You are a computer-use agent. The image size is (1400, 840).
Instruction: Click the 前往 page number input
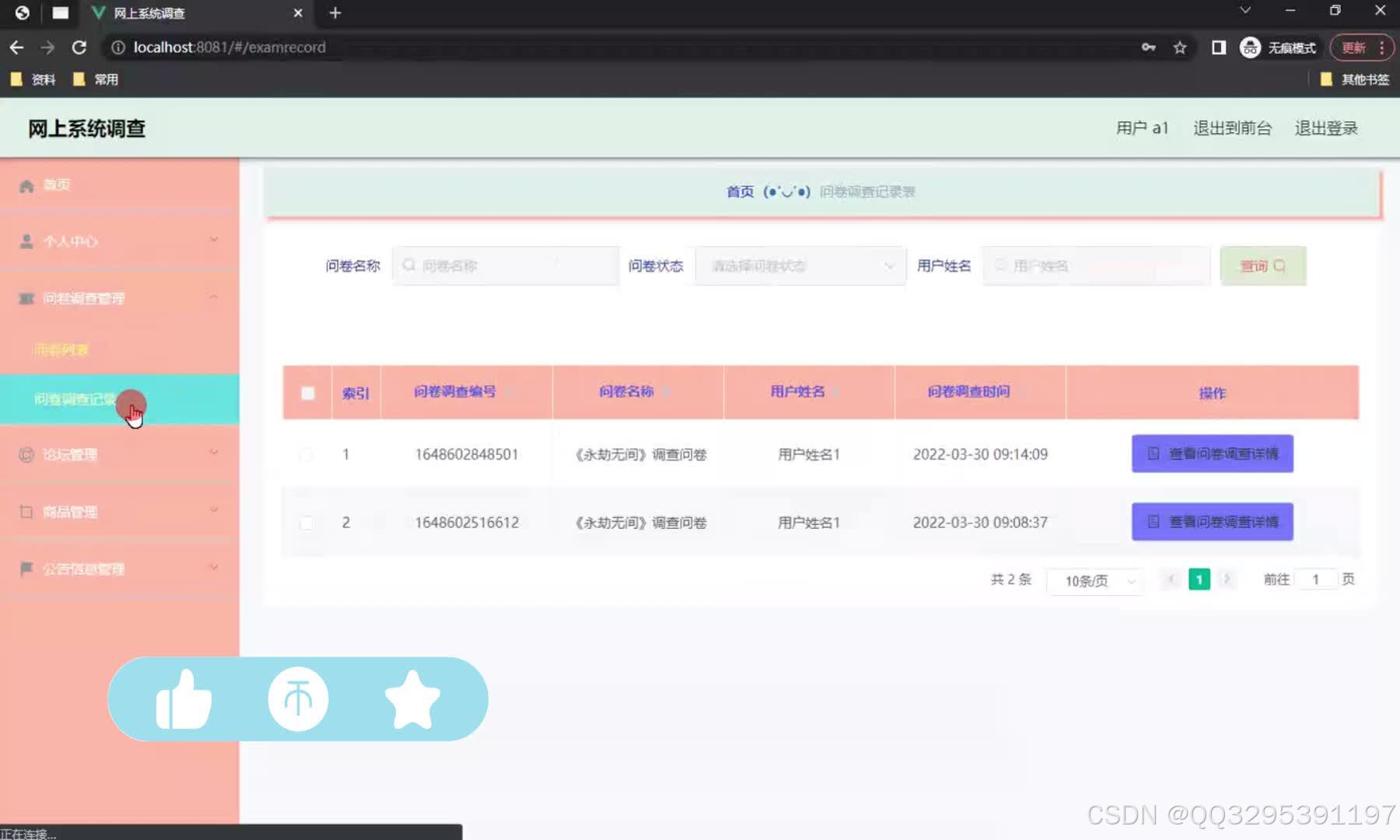tap(1316, 579)
